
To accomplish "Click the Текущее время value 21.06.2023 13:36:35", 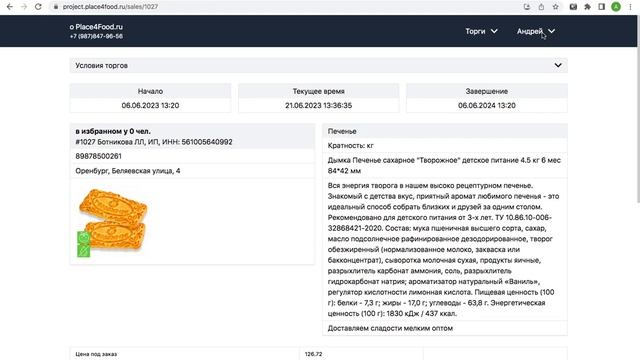I will tap(318, 105).
